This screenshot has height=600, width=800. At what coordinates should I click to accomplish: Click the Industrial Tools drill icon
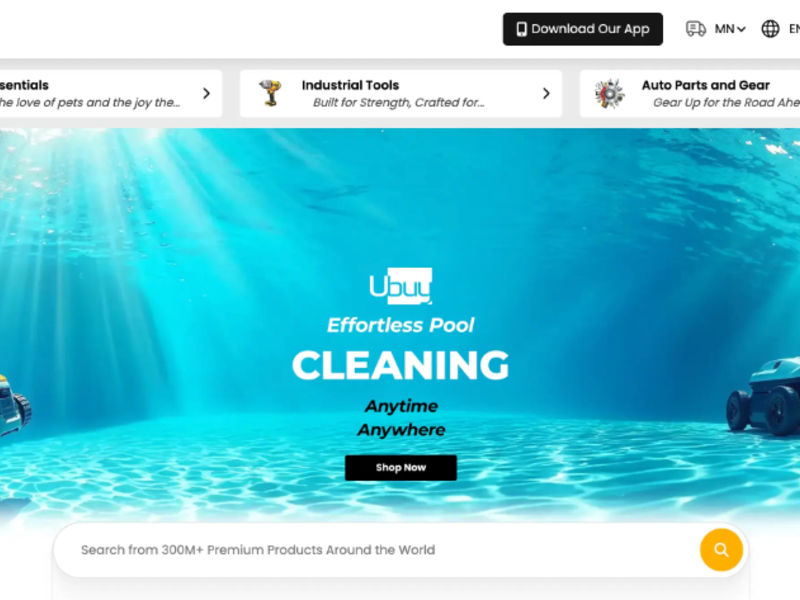[x=270, y=93]
